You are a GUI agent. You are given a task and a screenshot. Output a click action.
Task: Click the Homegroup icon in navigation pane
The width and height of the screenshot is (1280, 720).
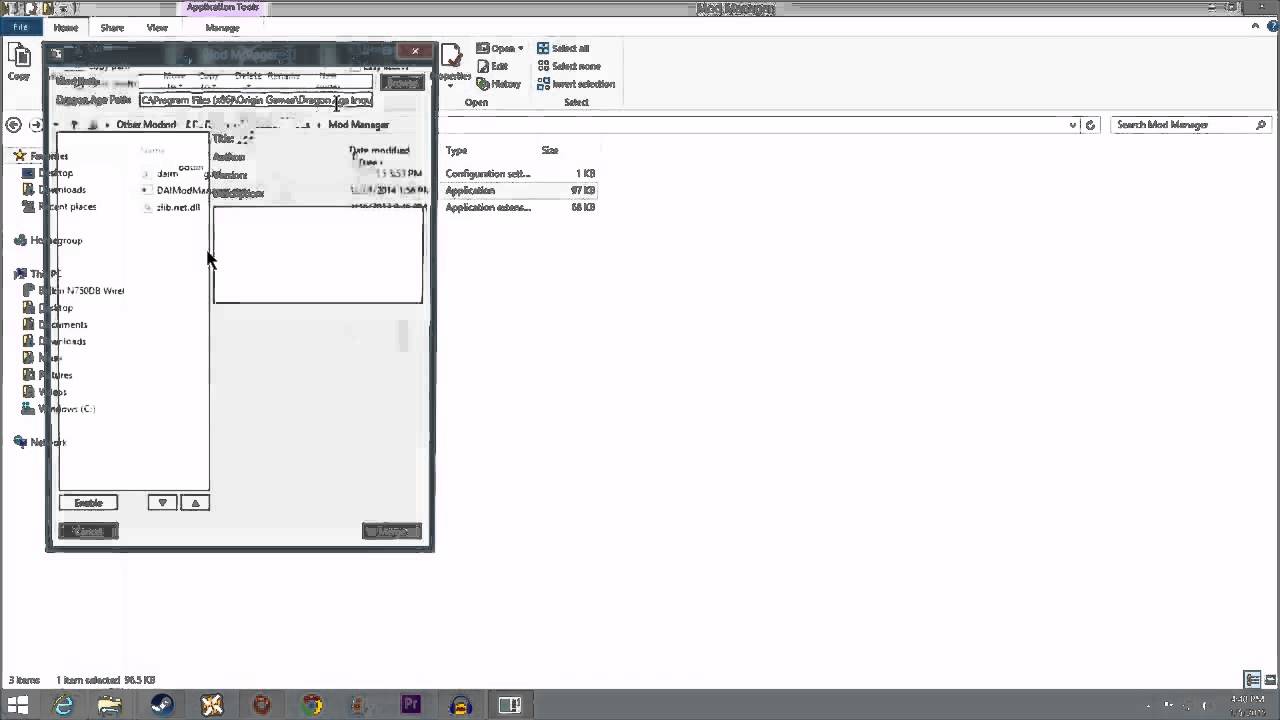pyautogui.click(x=20, y=240)
